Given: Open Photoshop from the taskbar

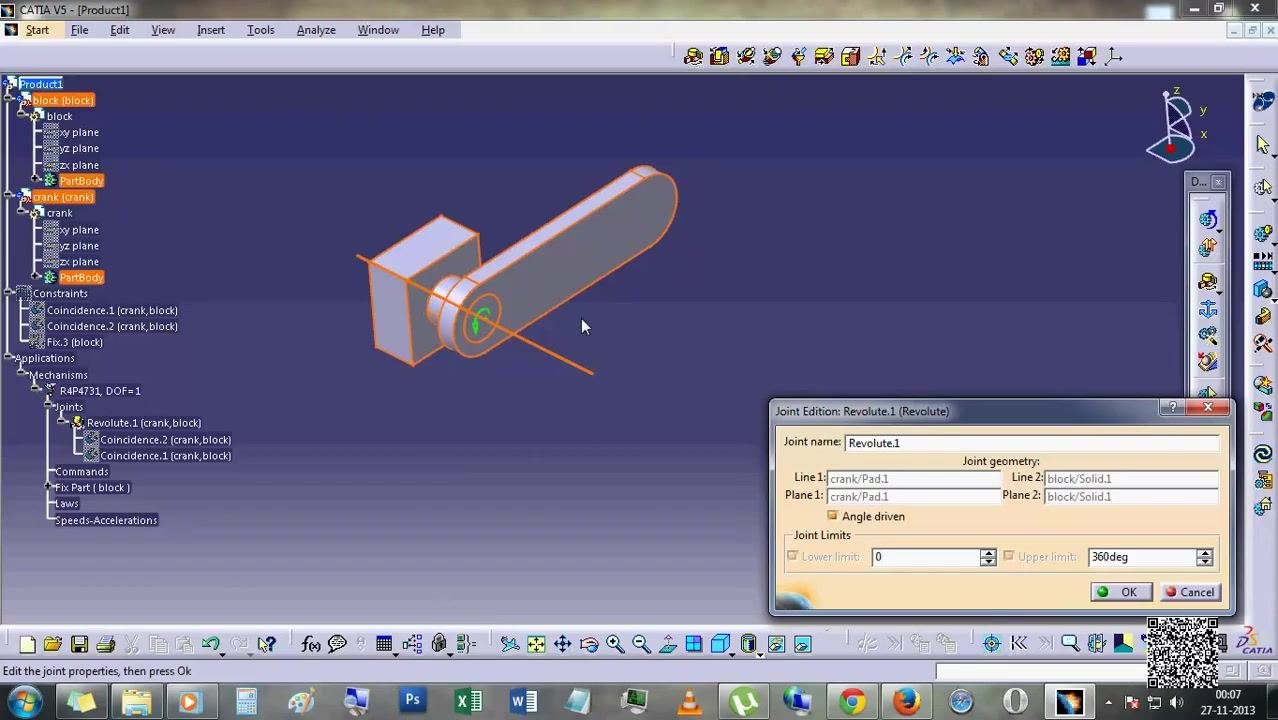Looking at the screenshot, I should 412,702.
